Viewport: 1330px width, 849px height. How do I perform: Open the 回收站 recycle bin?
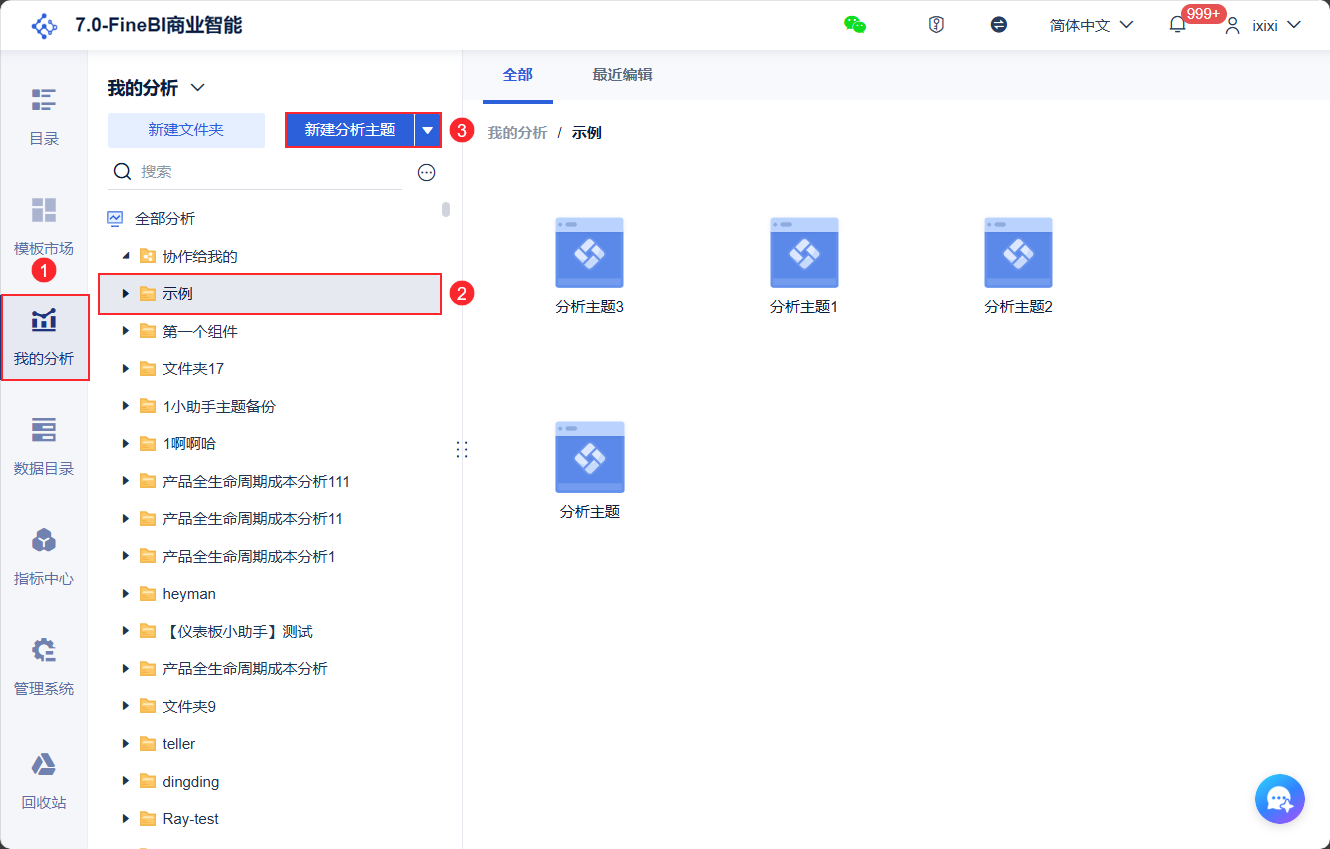click(x=44, y=781)
